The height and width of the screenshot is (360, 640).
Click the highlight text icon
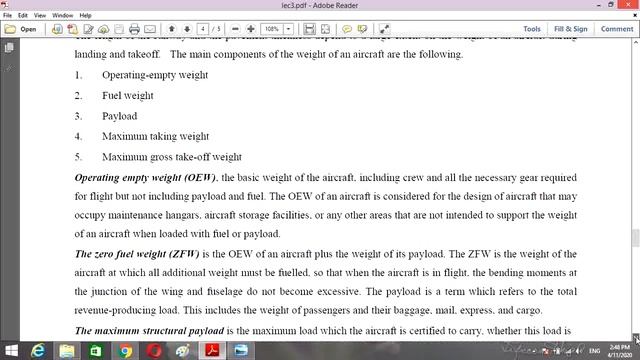(x=362, y=29)
